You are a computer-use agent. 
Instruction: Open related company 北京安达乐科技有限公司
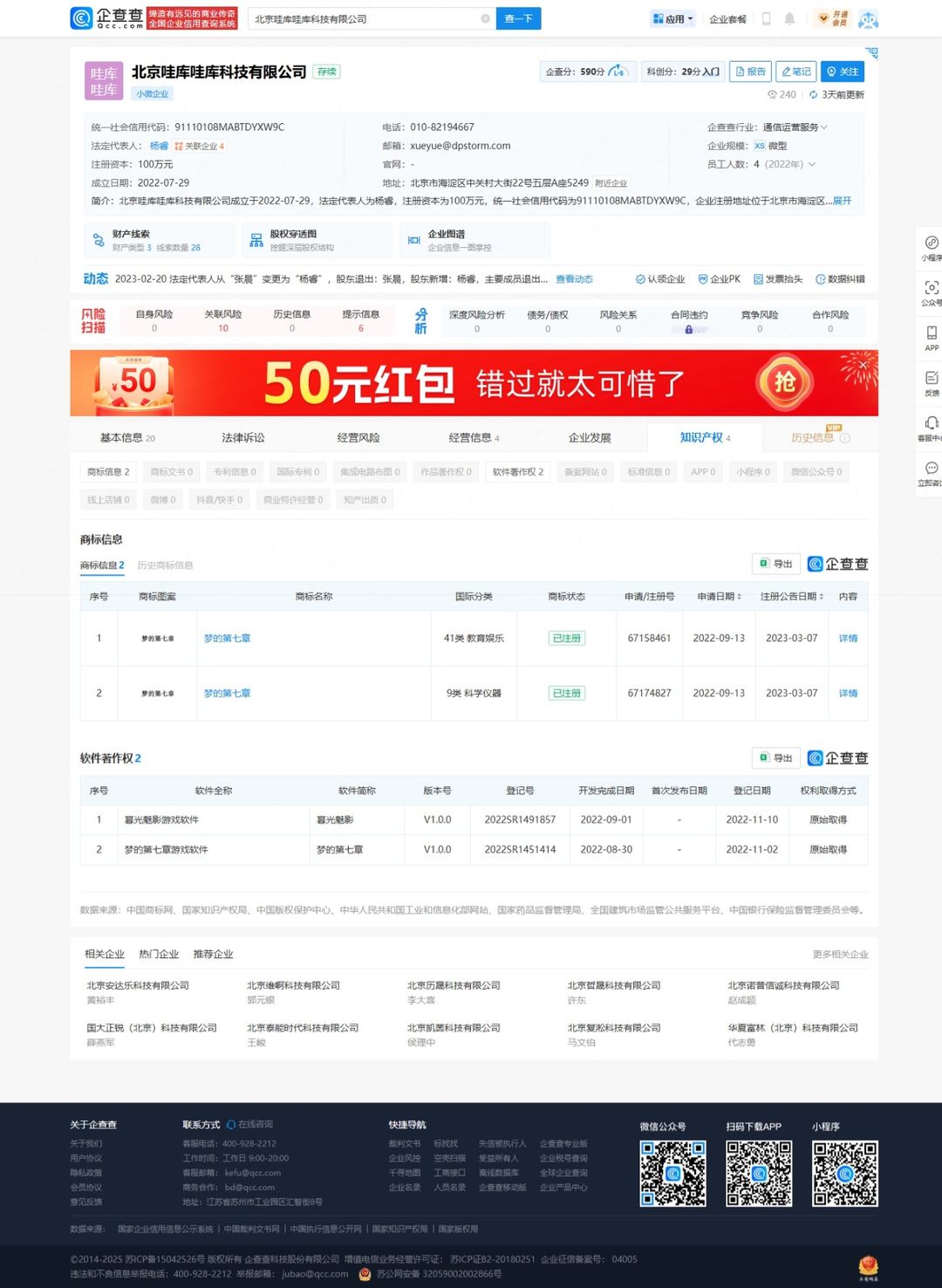click(x=138, y=985)
